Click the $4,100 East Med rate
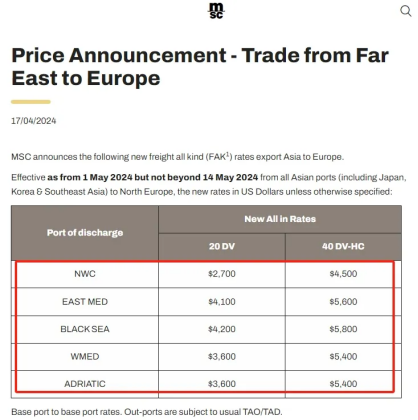 (x=222, y=302)
